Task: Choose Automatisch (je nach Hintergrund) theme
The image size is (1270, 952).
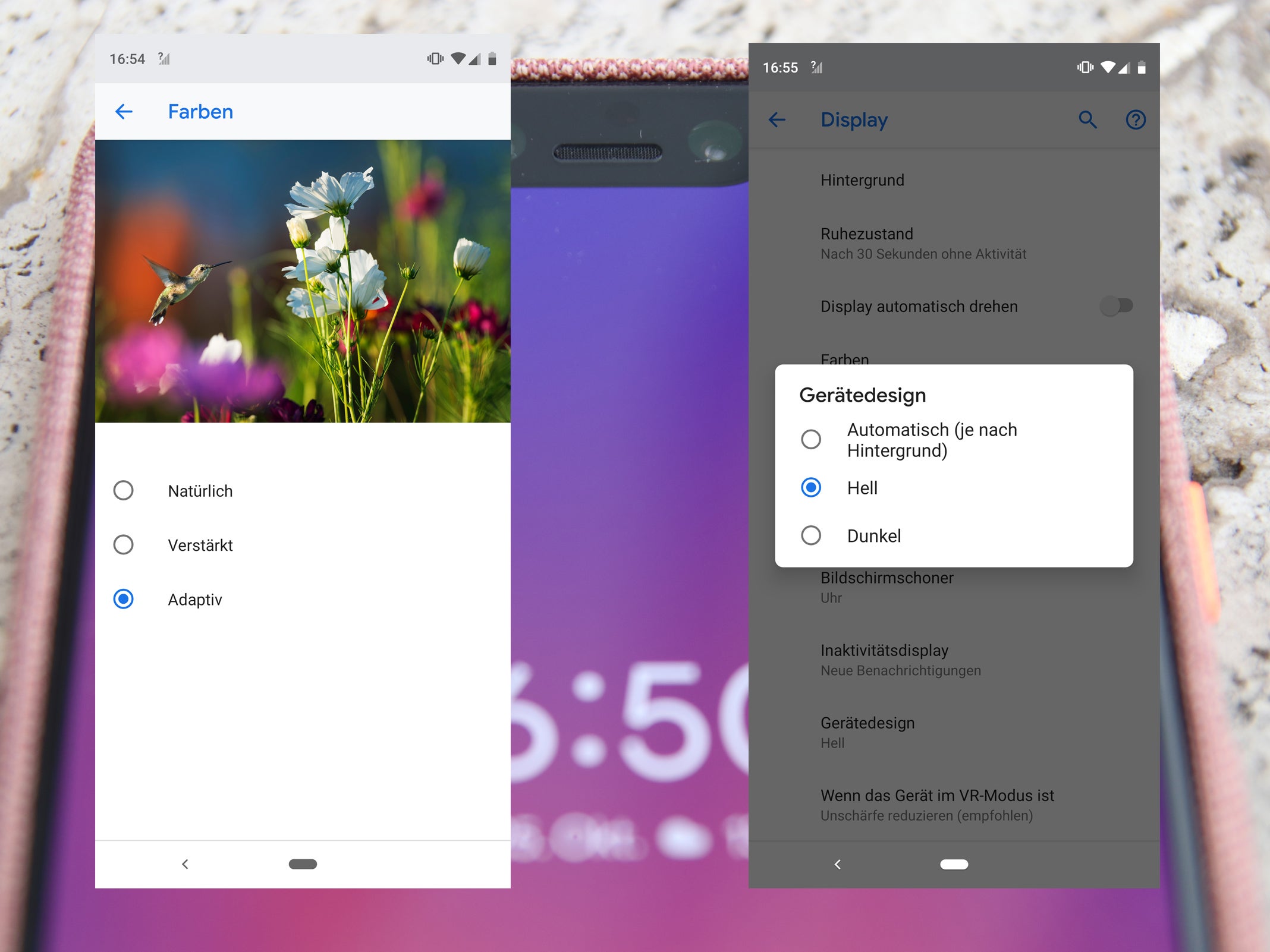Action: [954, 440]
